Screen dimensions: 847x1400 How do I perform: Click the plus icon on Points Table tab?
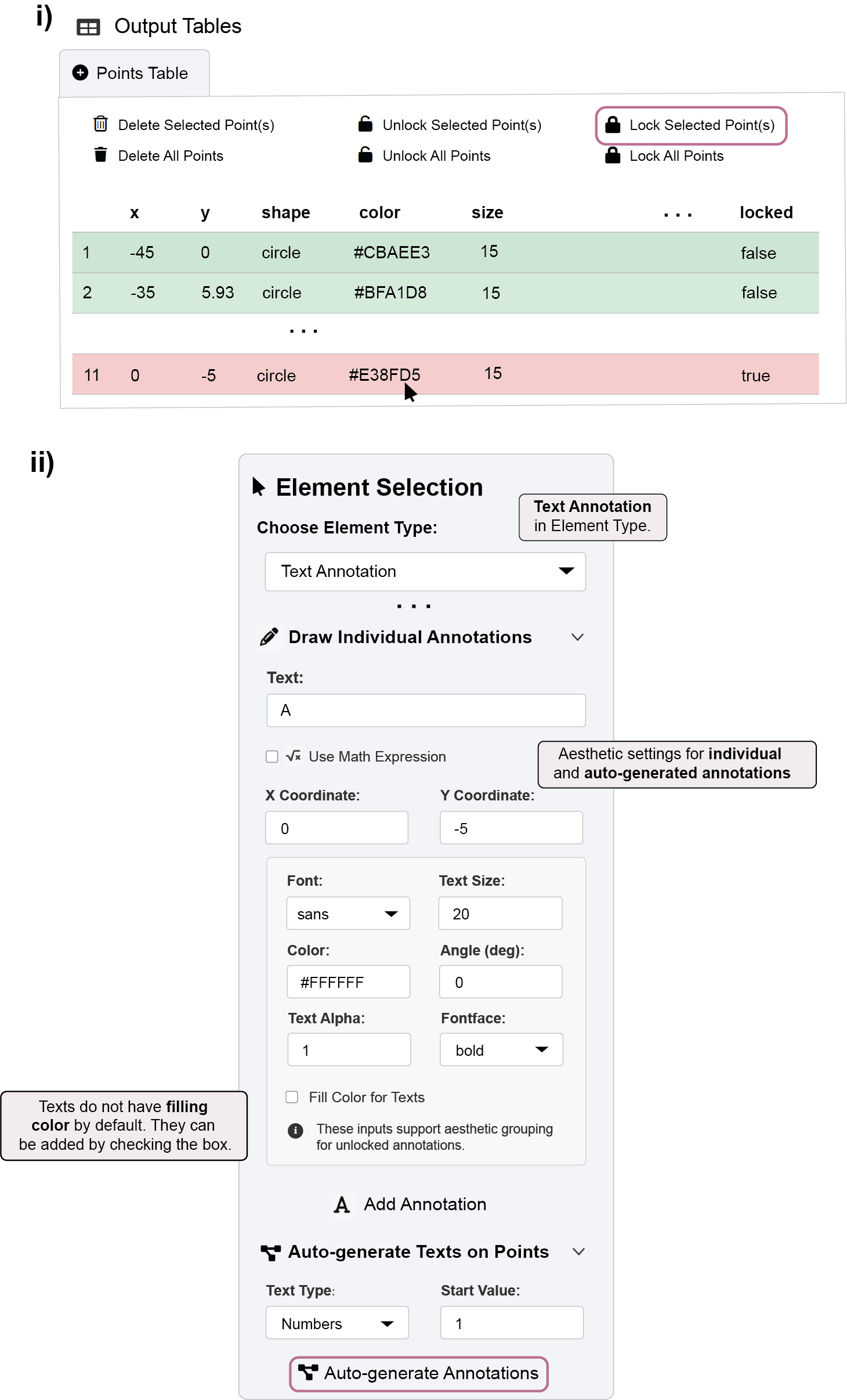point(80,73)
